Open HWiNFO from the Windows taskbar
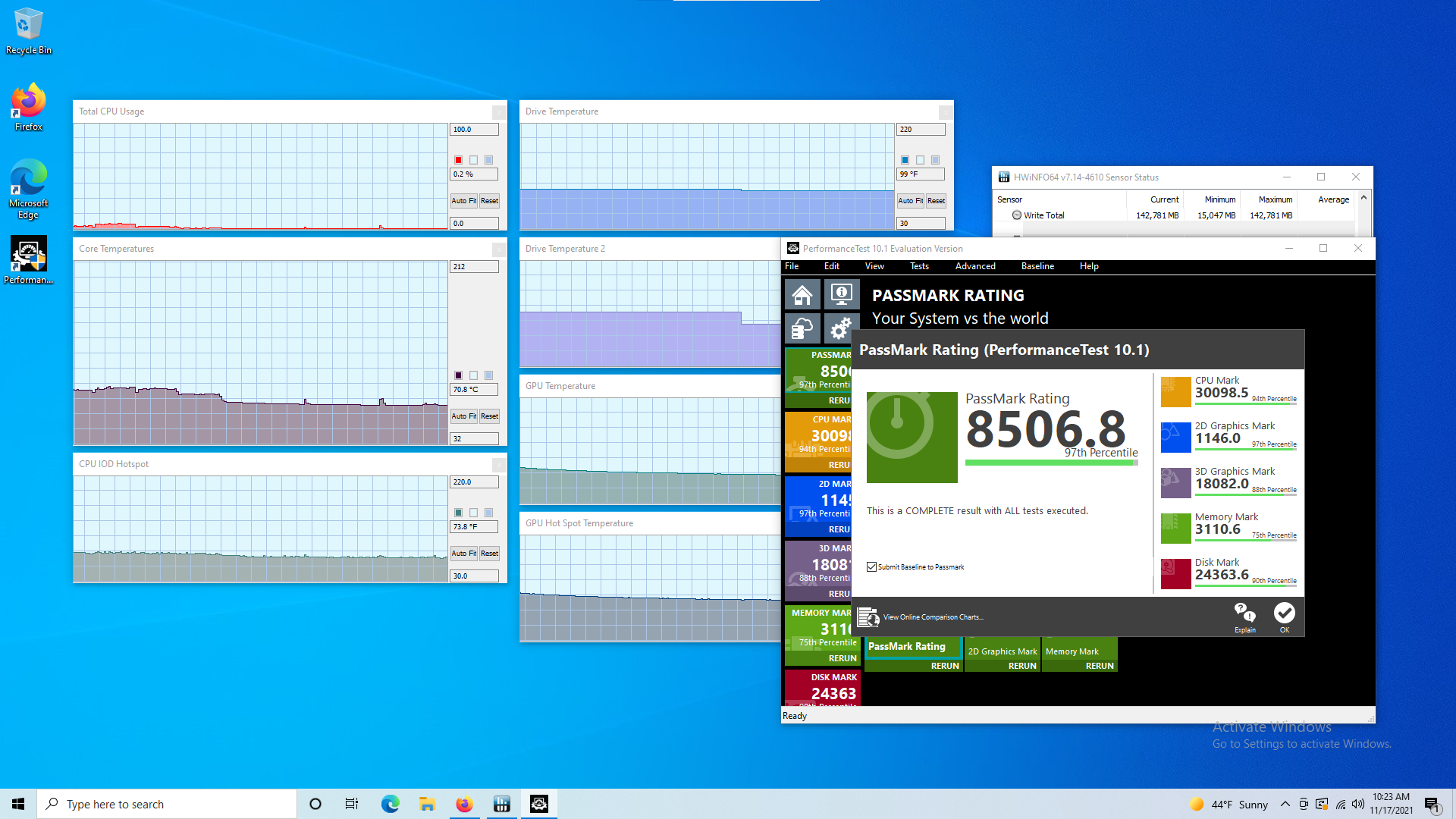Image resolution: width=1456 pixels, height=819 pixels. [502, 804]
